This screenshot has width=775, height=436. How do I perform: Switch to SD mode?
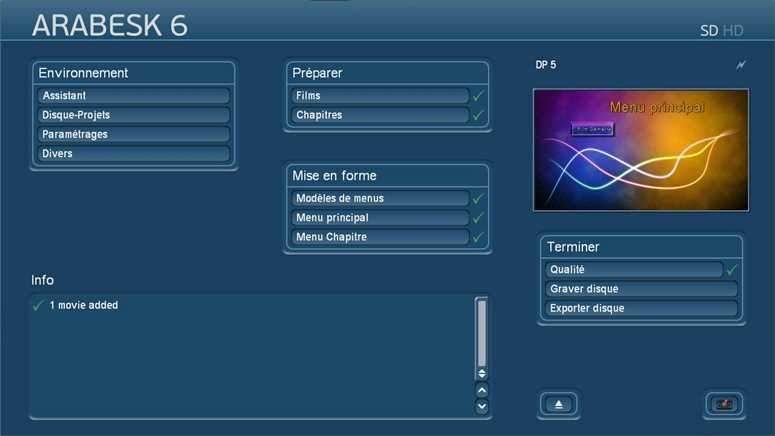pyautogui.click(x=709, y=31)
